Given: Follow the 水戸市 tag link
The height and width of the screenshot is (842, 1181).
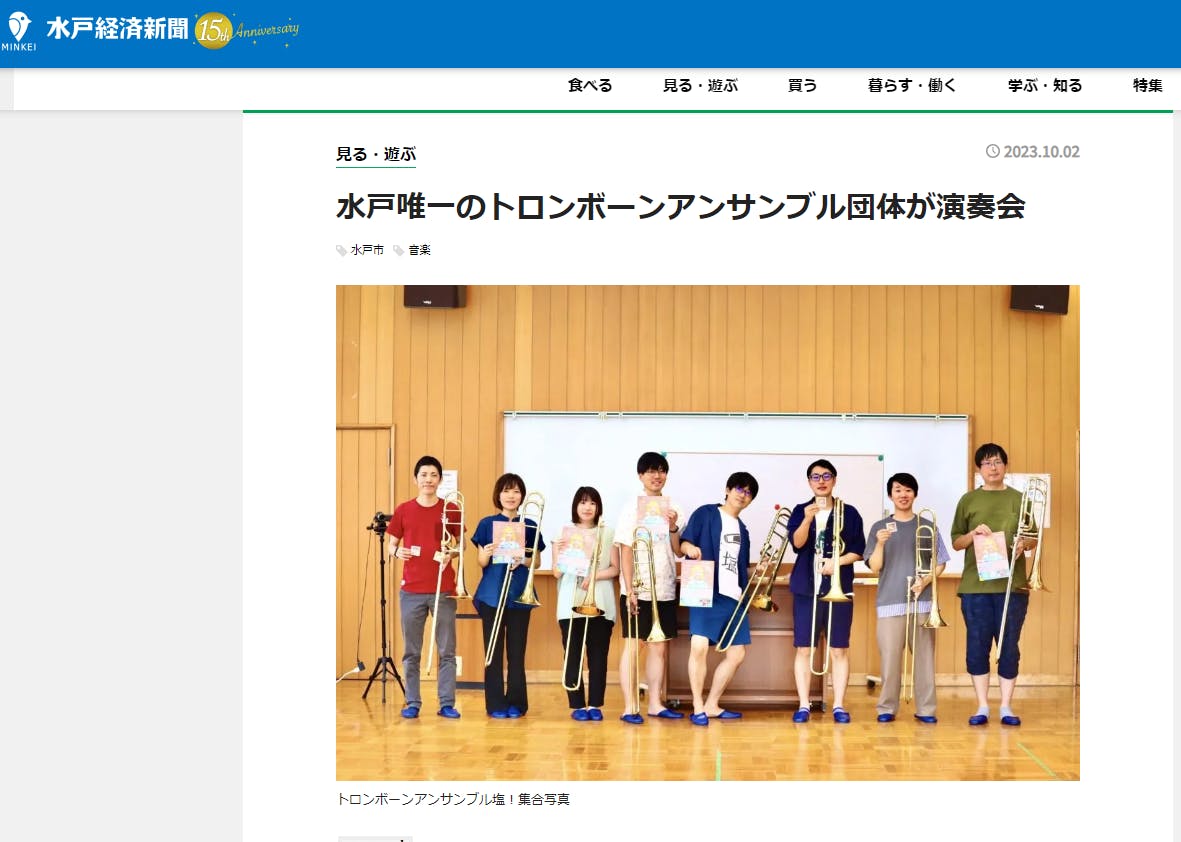Looking at the screenshot, I should (367, 250).
